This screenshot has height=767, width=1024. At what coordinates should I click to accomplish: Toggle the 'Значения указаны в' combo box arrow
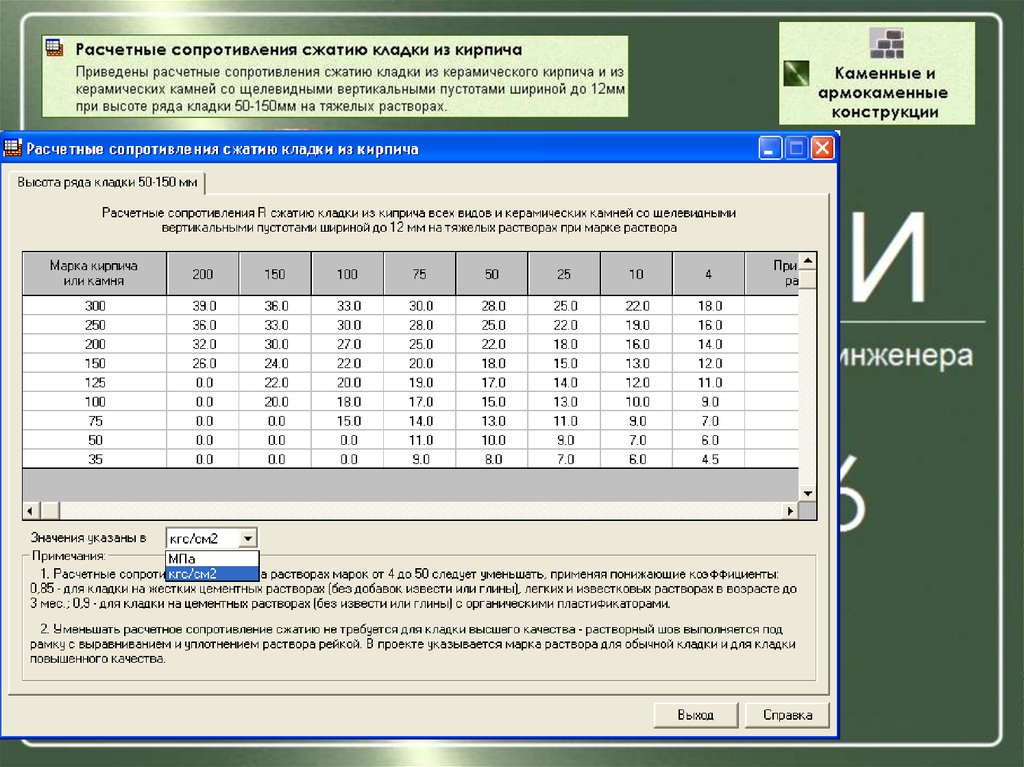click(x=248, y=538)
